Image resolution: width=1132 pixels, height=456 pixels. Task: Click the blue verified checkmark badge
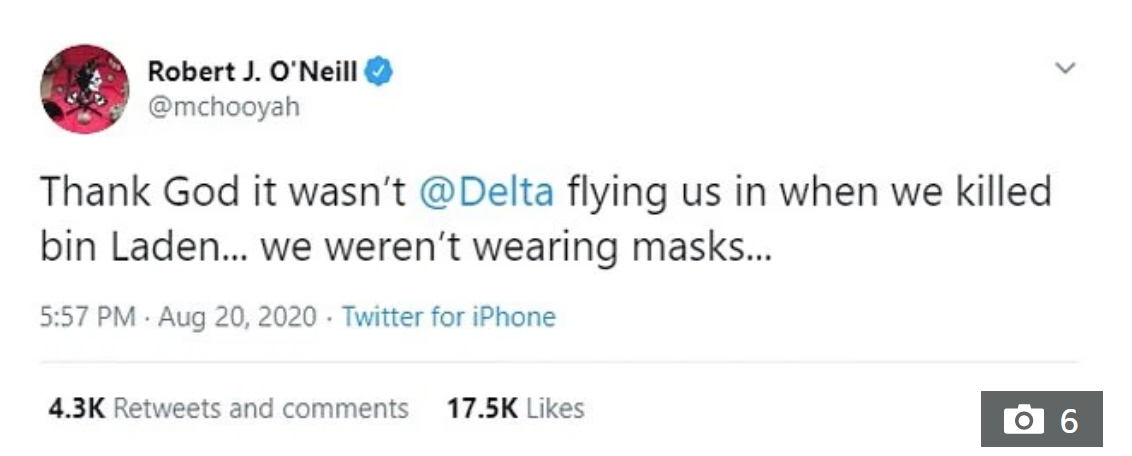coord(379,72)
